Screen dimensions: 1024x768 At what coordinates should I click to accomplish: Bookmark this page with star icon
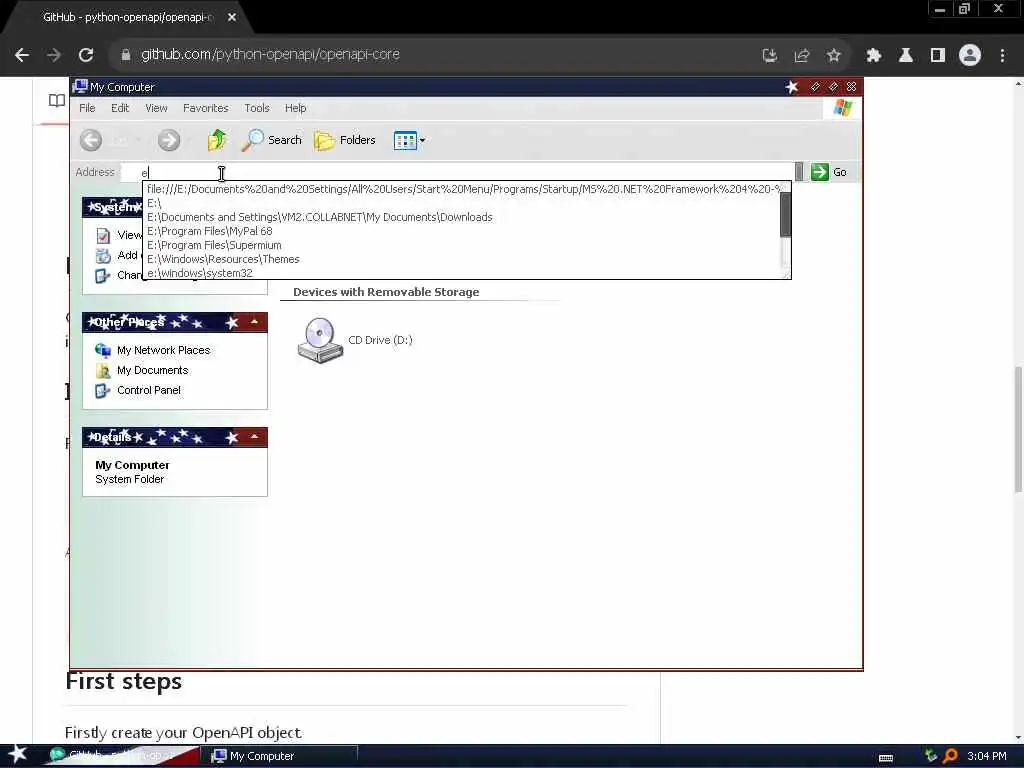click(833, 56)
